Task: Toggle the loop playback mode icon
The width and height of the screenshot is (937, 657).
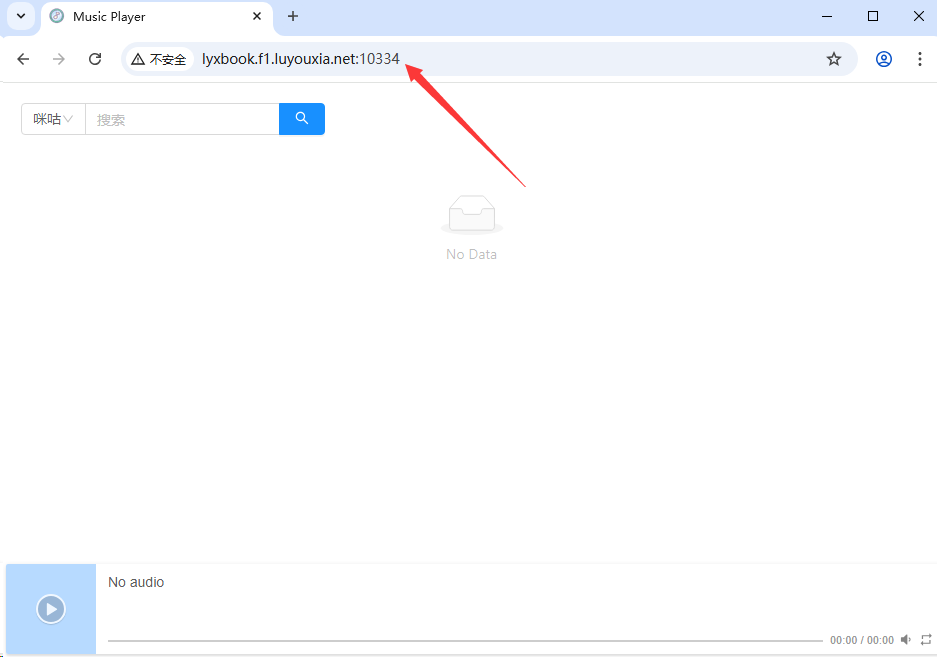Action: (926, 640)
